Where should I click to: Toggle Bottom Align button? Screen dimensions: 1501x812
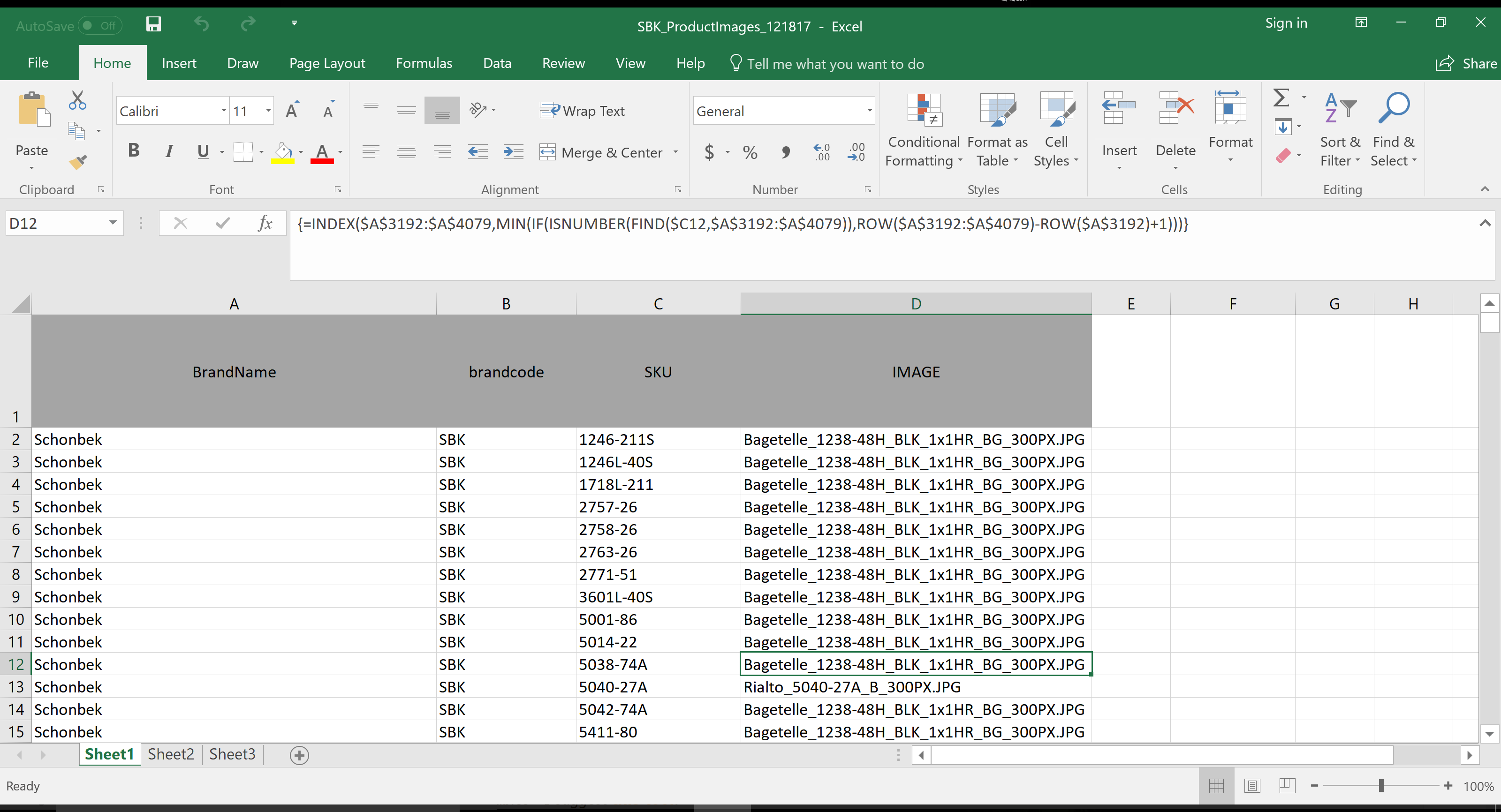click(x=442, y=110)
